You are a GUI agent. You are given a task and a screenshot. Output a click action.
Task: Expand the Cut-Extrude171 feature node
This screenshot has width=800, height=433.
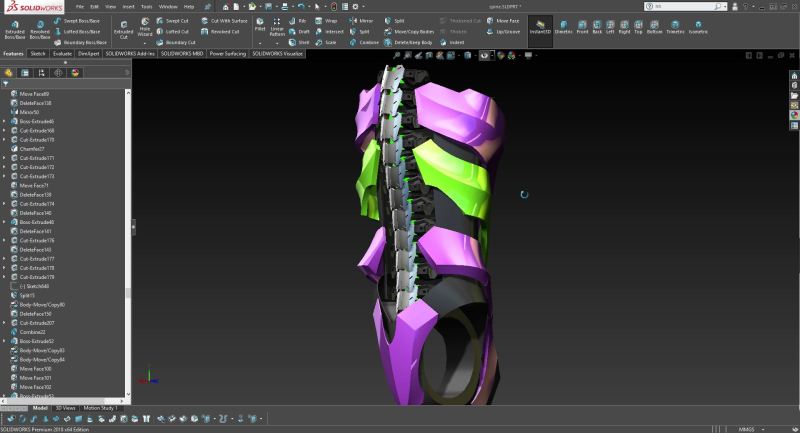5,158
